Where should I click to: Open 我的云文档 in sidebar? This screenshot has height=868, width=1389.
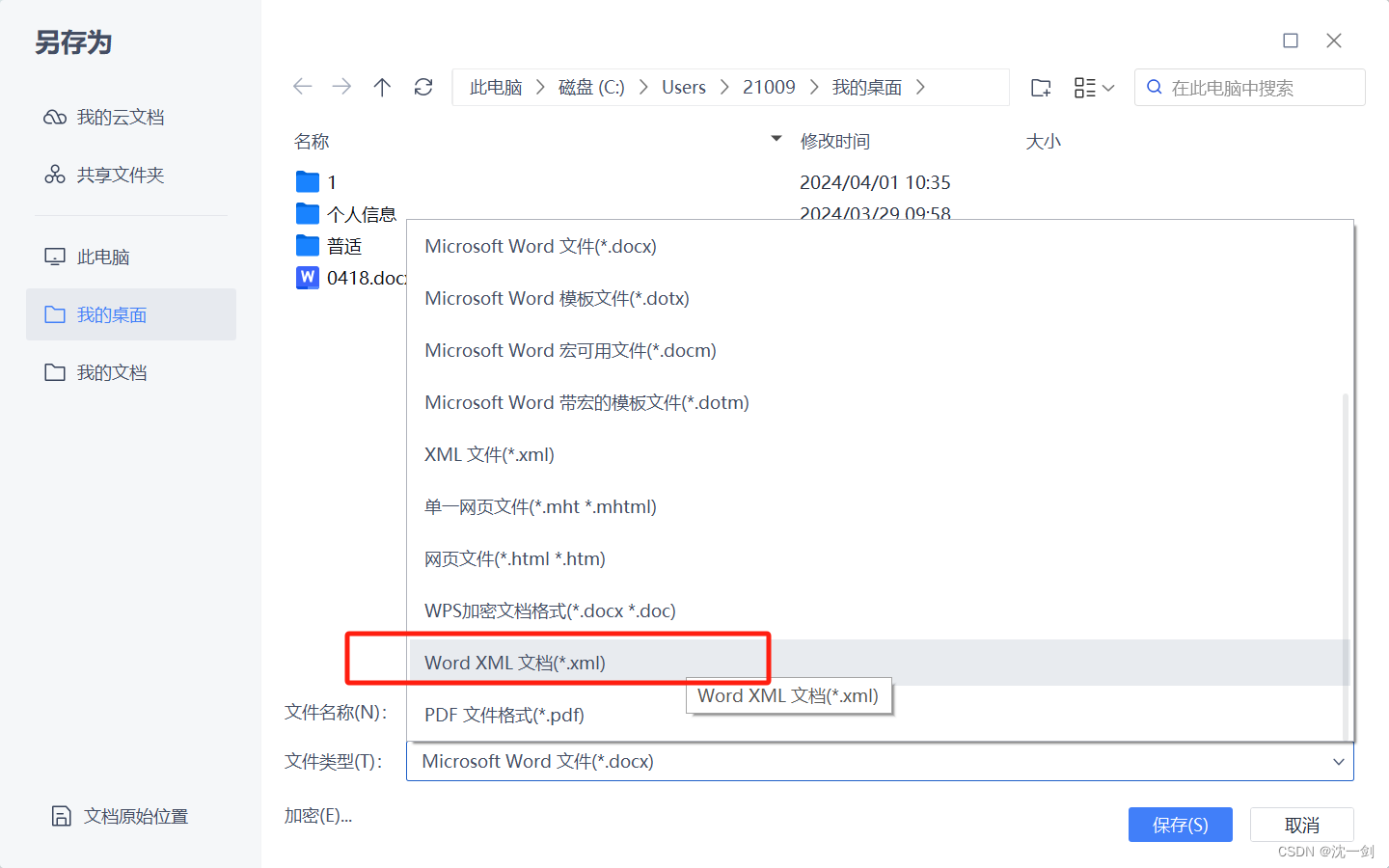pyautogui.click(x=131, y=117)
